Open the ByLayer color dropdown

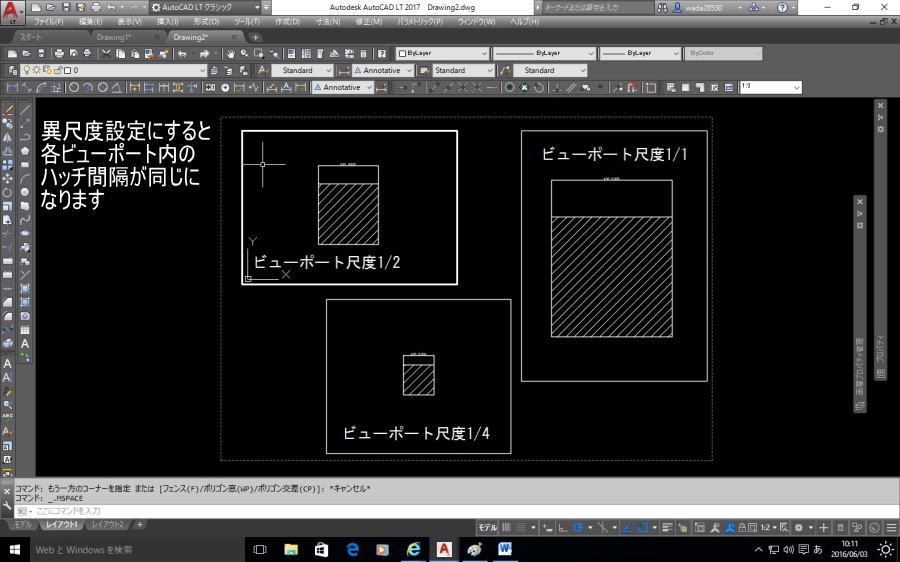pos(442,53)
